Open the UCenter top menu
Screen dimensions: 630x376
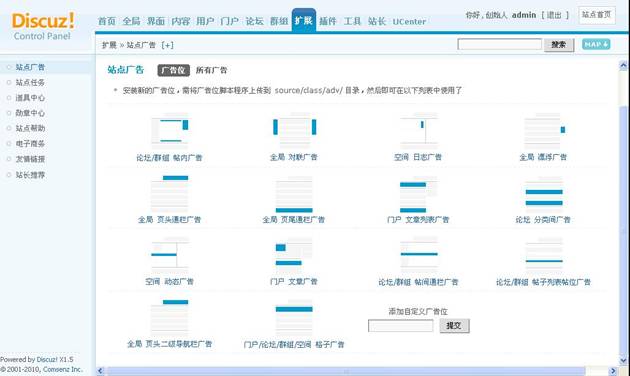point(409,22)
